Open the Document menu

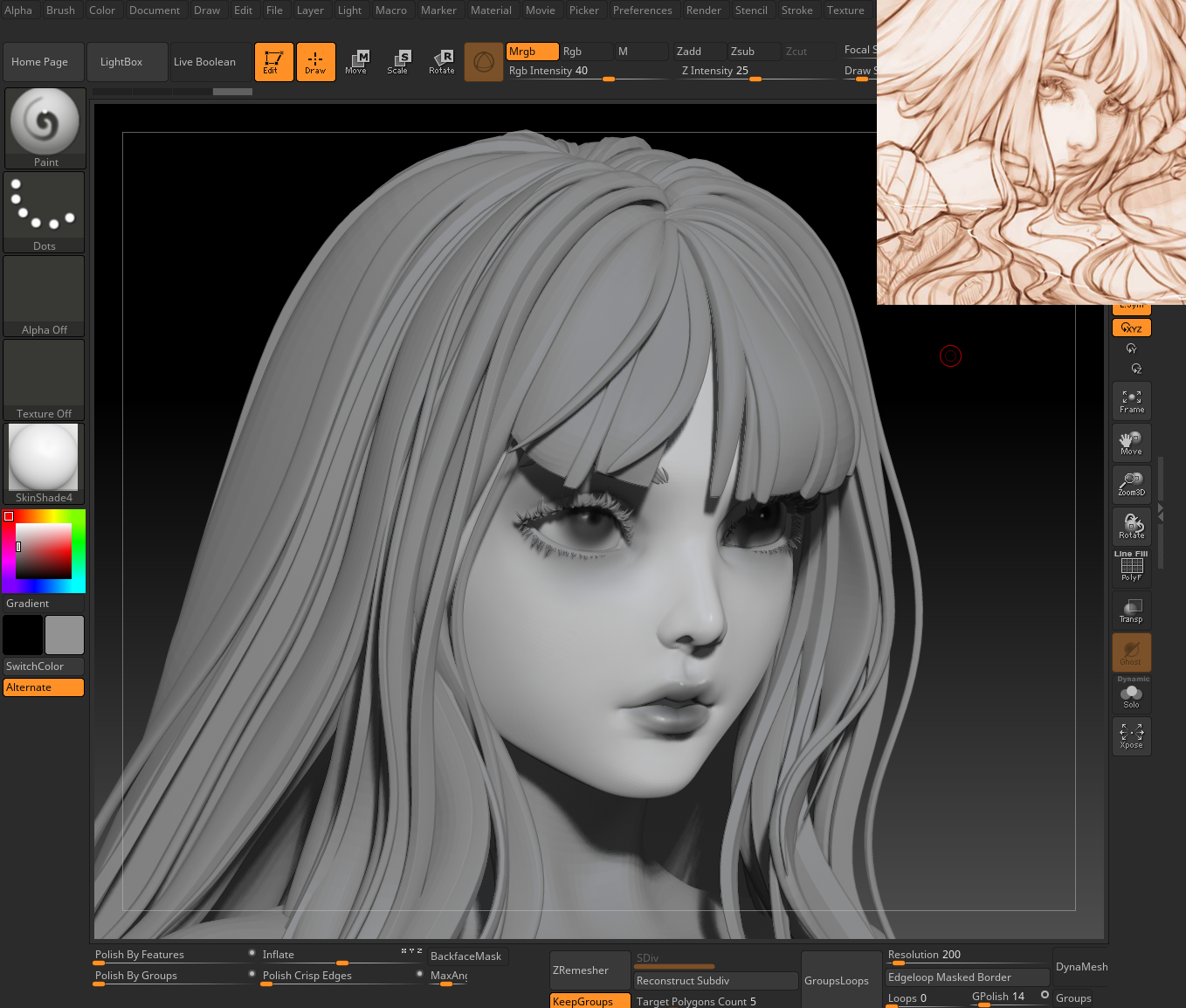point(155,10)
